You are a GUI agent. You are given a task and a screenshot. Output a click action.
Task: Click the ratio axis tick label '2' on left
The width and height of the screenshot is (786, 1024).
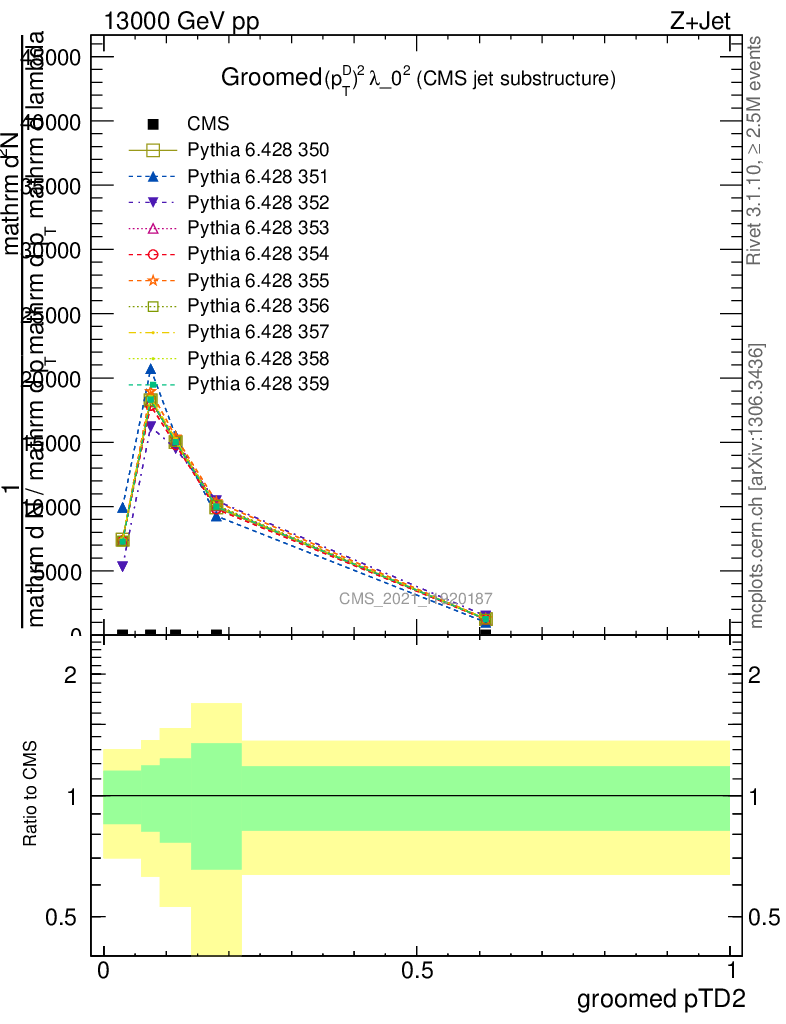pyautogui.click(x=71, y=675)
